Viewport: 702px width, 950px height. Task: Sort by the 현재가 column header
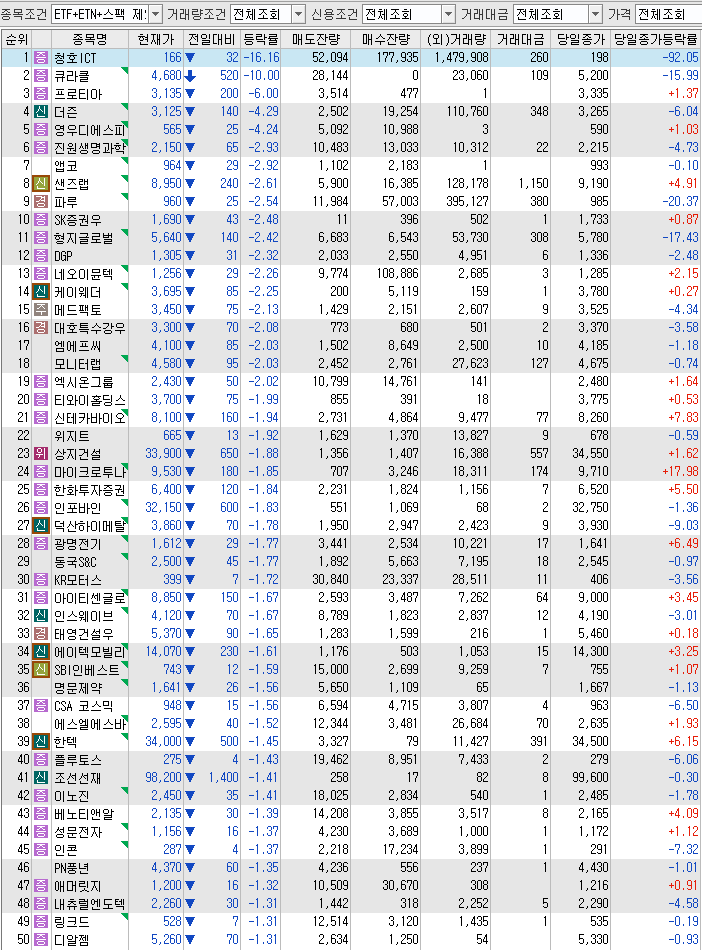point(156,39)
